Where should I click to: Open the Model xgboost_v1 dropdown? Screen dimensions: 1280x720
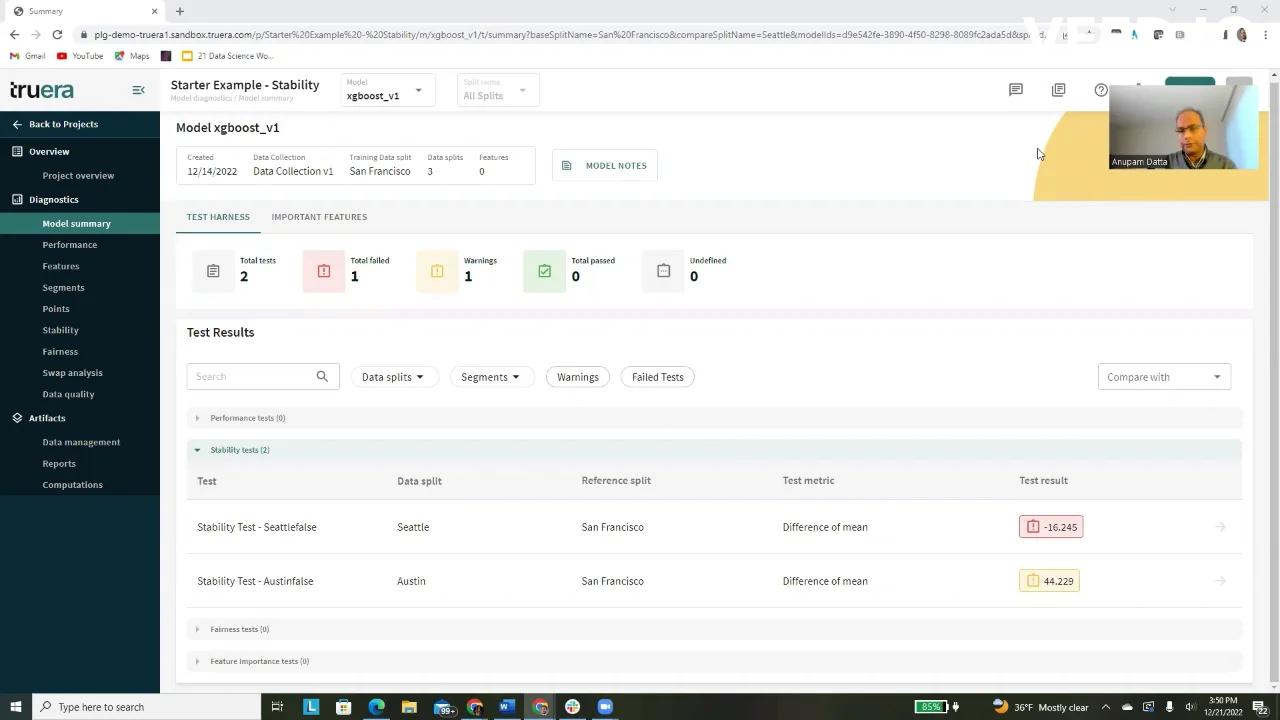388,90
